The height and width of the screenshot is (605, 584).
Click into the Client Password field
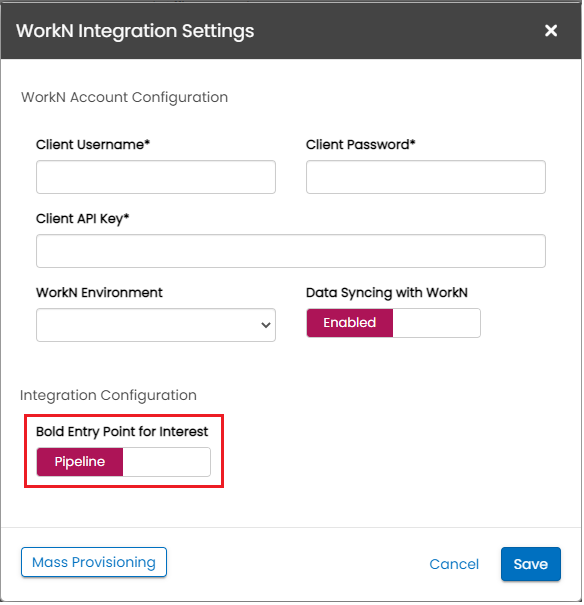click(426, 177)
